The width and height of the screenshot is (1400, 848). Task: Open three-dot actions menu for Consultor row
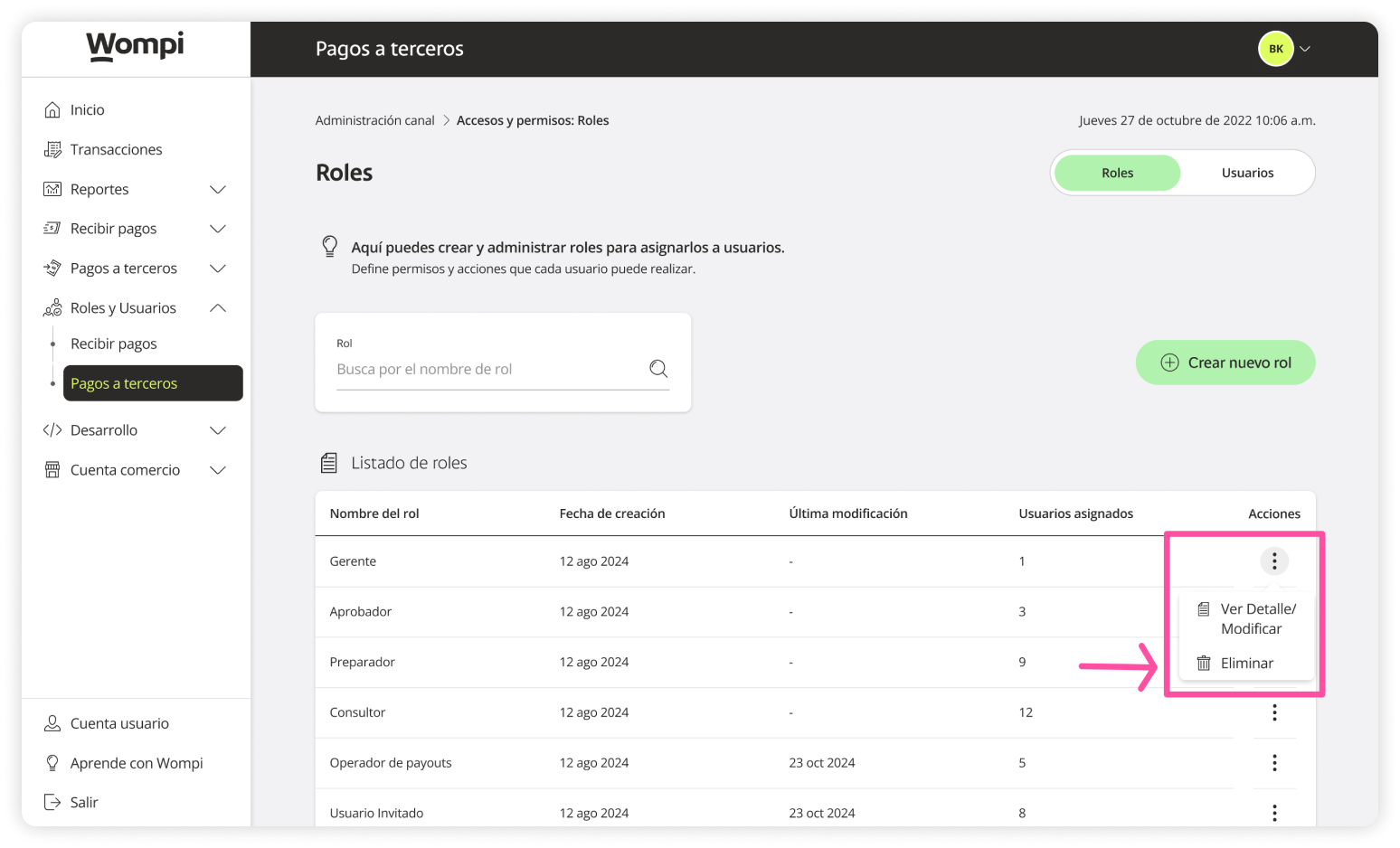point(1274,712)
